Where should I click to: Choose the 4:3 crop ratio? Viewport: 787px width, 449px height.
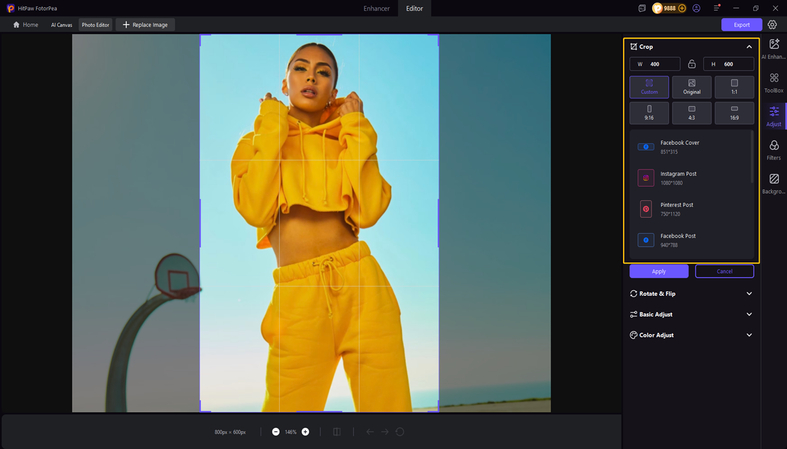692,113
